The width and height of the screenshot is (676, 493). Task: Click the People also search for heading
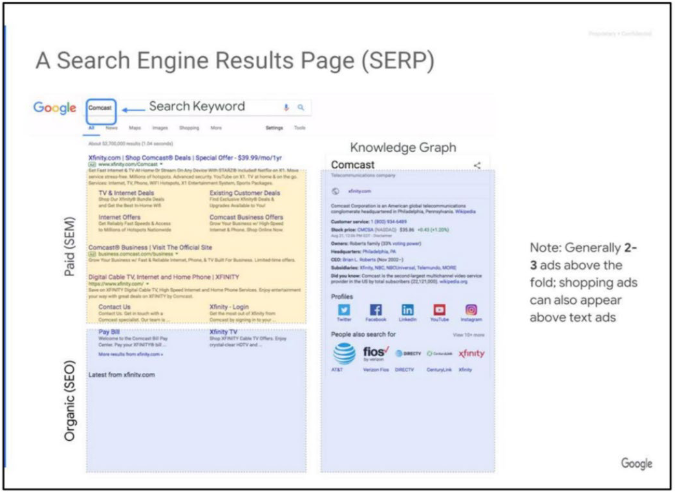pyautogui.click(x=363, y=334)
